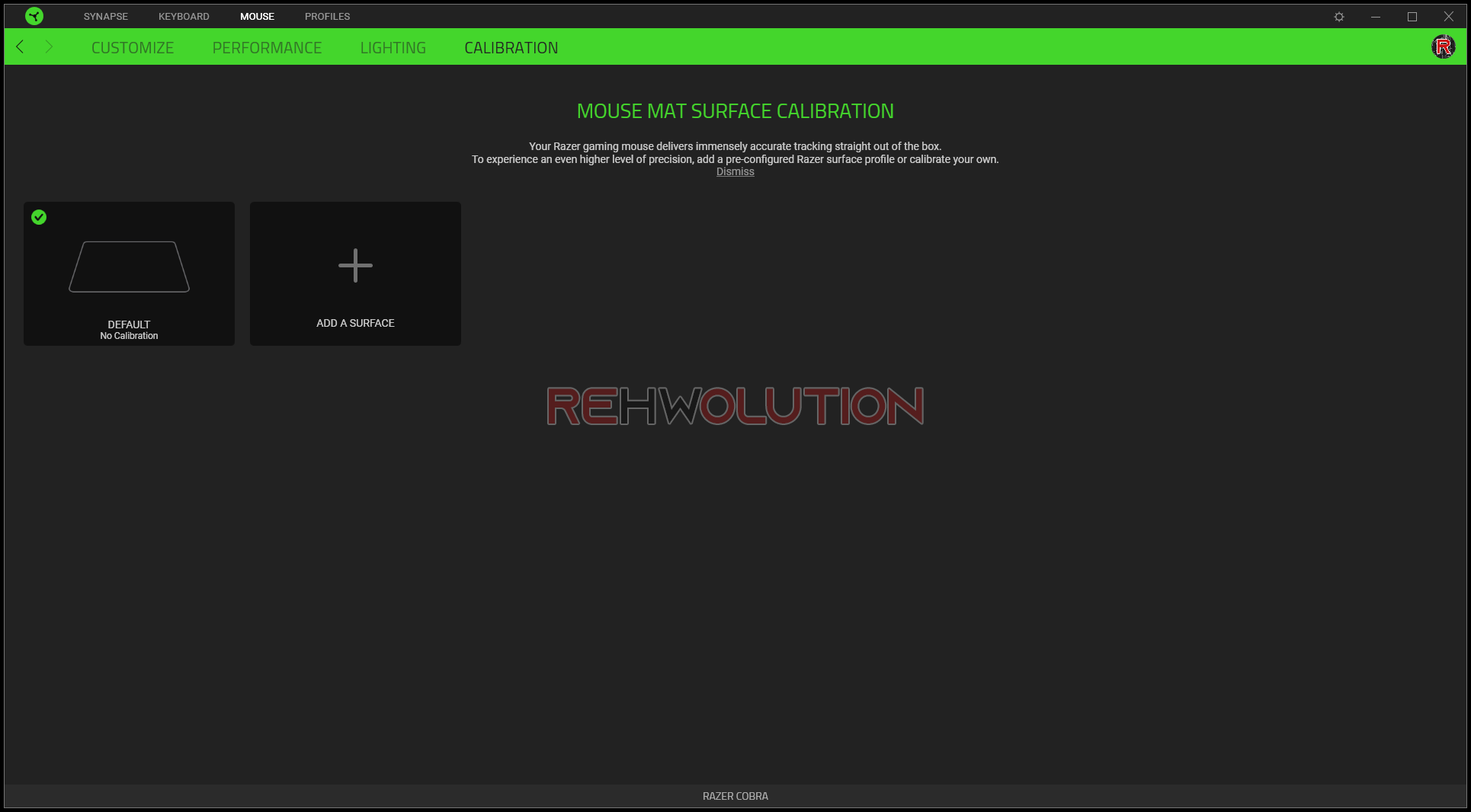Viewport: 1471px width, 812px height.
Task: Click the Add a Surface label
Action: 355,324
